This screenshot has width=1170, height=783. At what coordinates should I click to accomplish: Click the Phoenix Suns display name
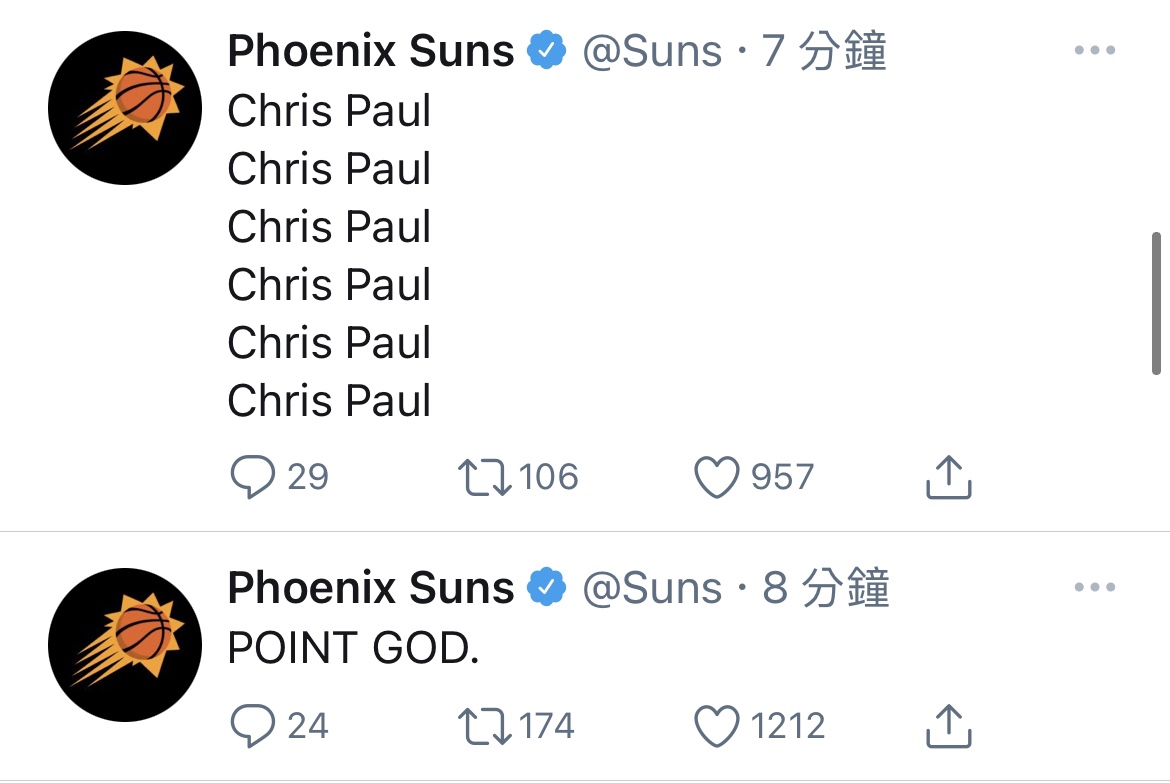coord(369,50)
